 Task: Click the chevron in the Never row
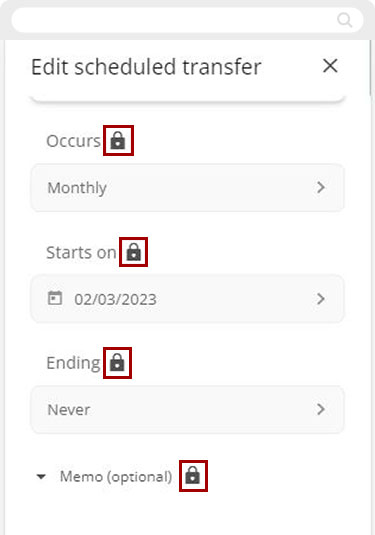click(x=321, y=409)
